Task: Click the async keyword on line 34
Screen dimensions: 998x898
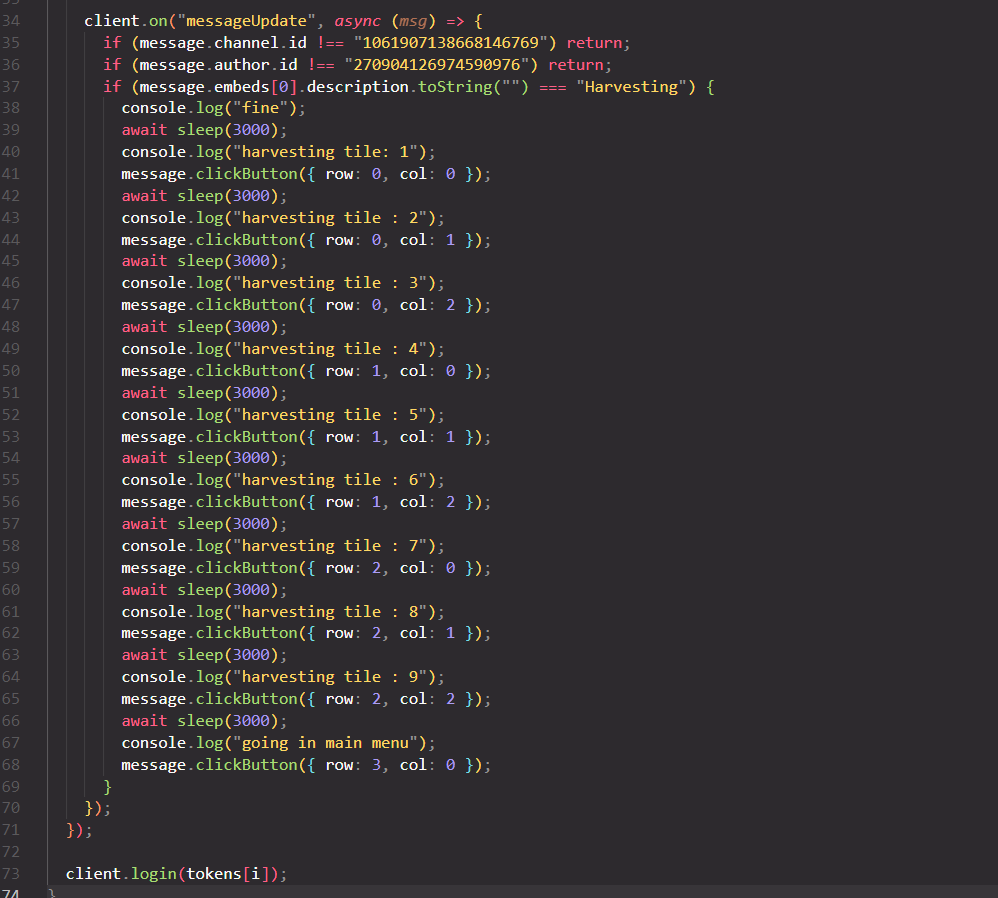Action: [x=358, y=21]
